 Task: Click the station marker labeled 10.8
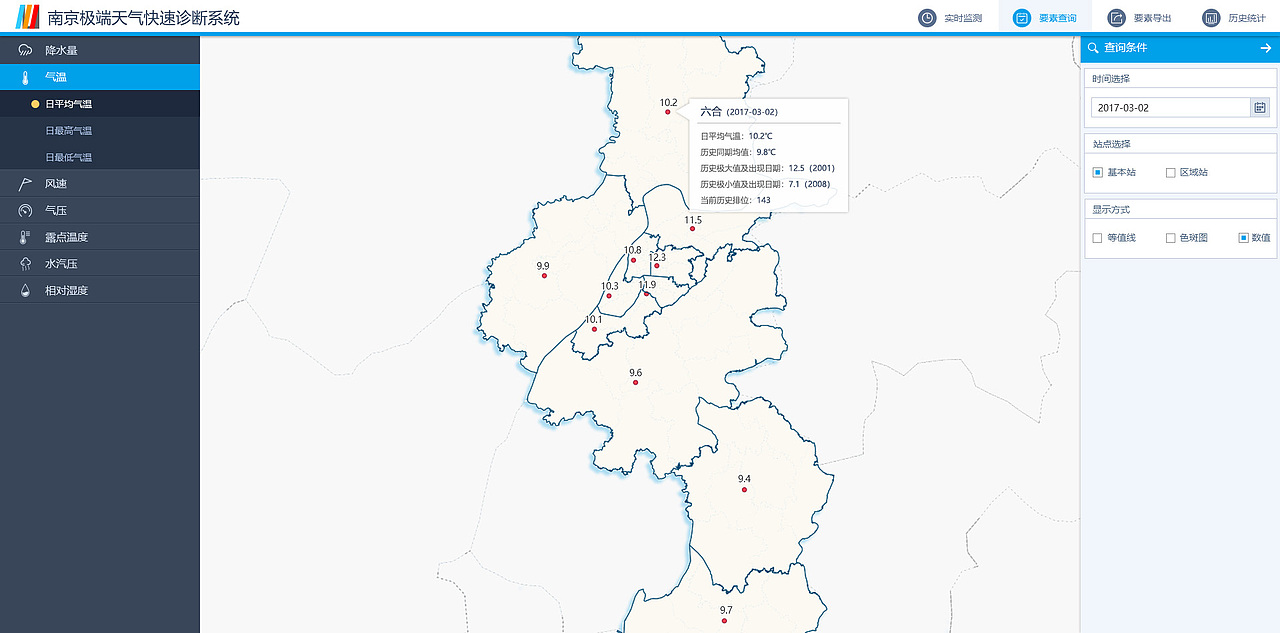[633, 260]
